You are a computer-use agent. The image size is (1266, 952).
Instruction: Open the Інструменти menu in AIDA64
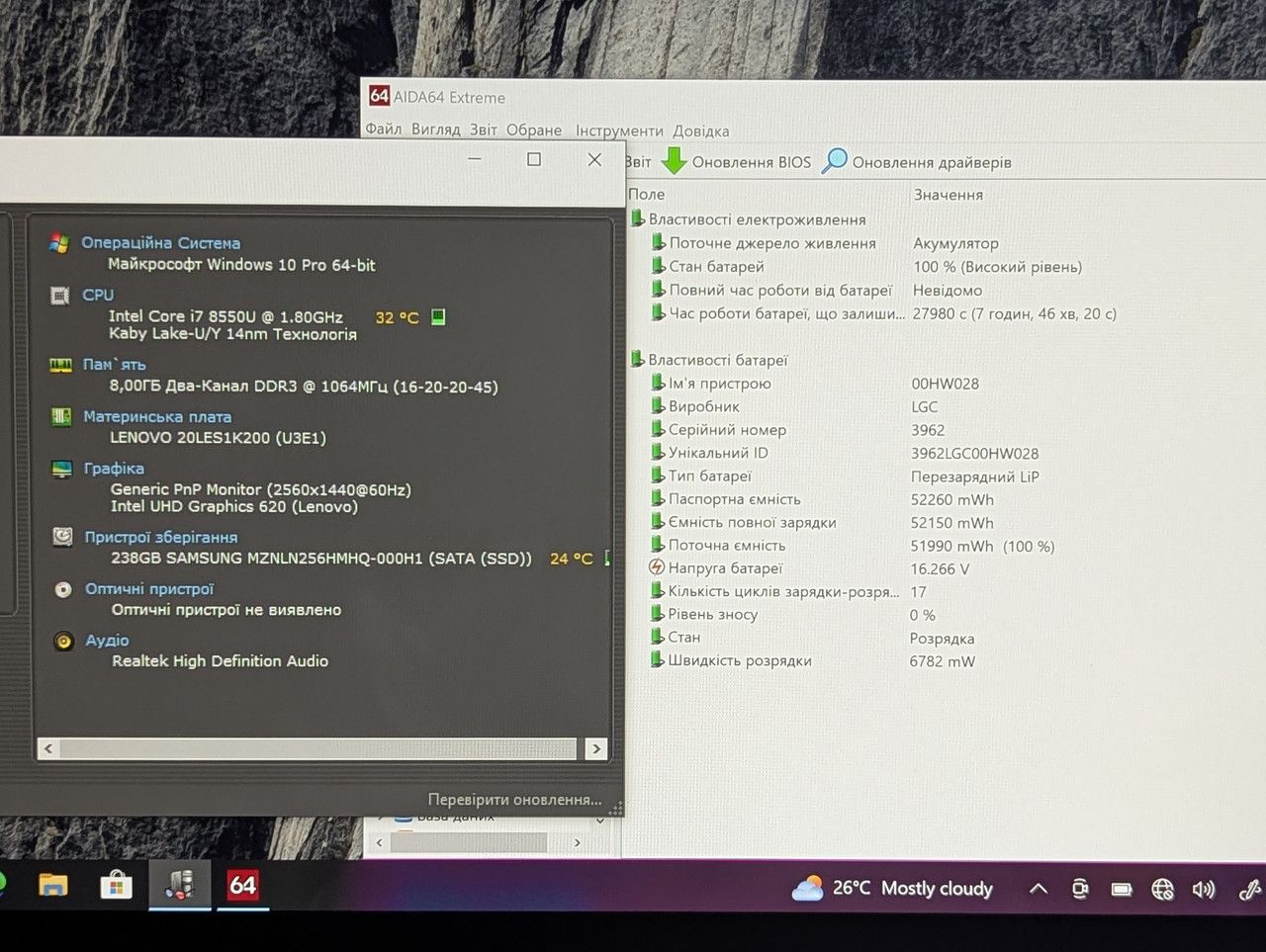click(x=620, y=130)
